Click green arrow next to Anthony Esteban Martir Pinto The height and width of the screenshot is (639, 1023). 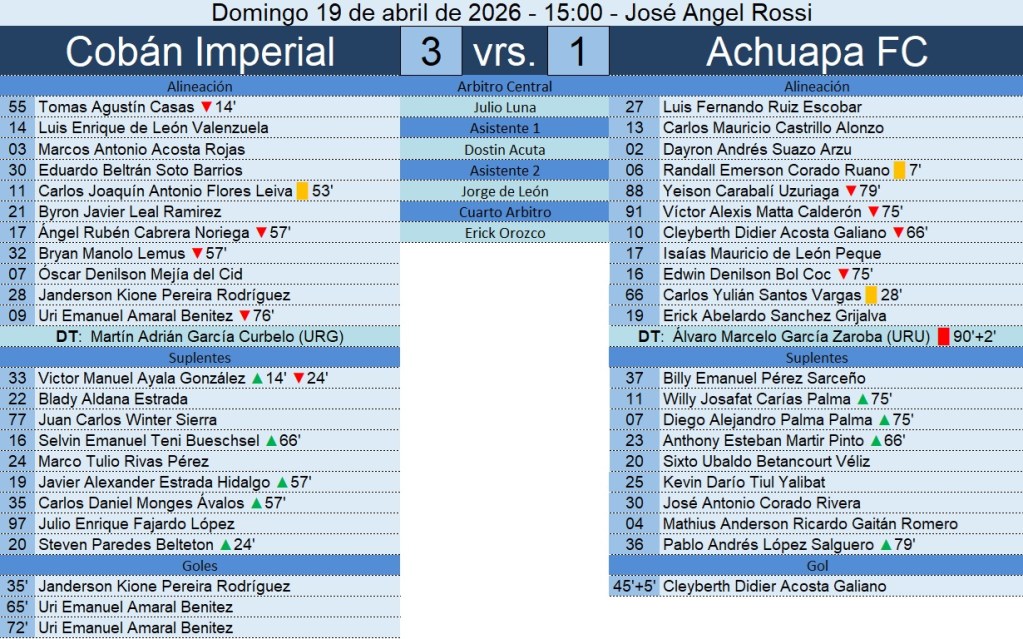click(x=876, y=441)
